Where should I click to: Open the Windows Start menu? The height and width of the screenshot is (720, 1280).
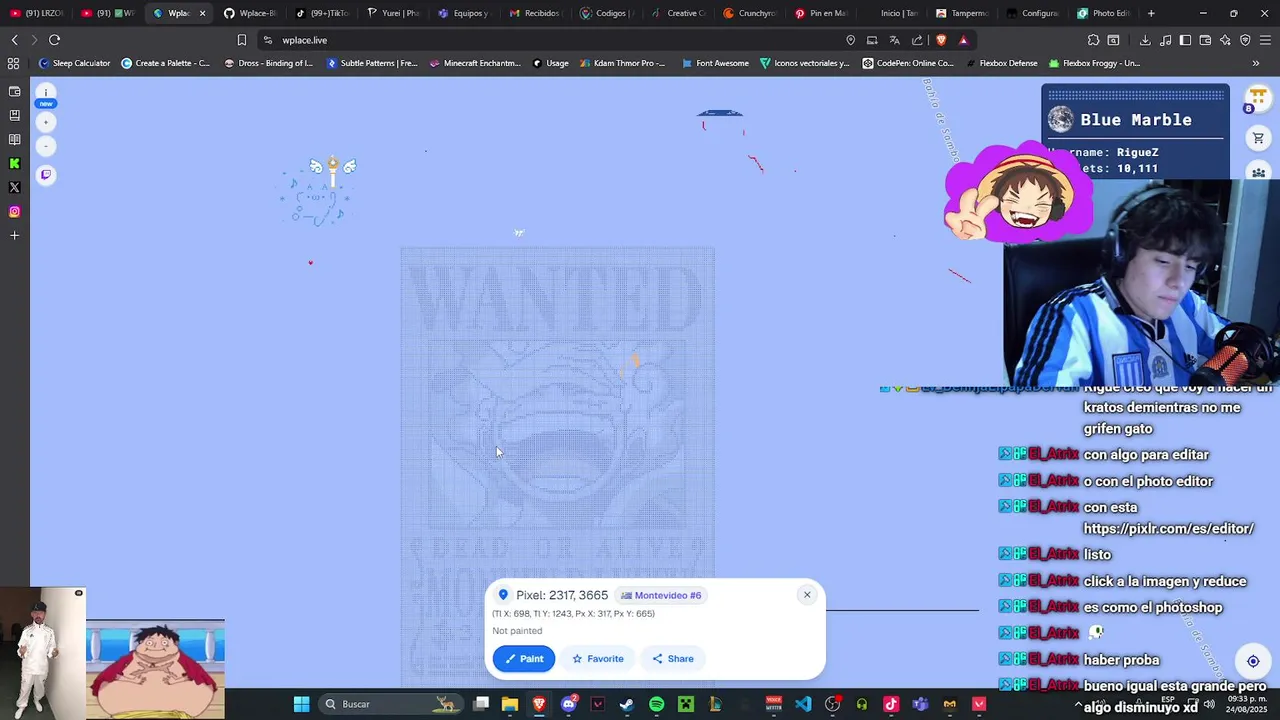click(x=301, y=704)
